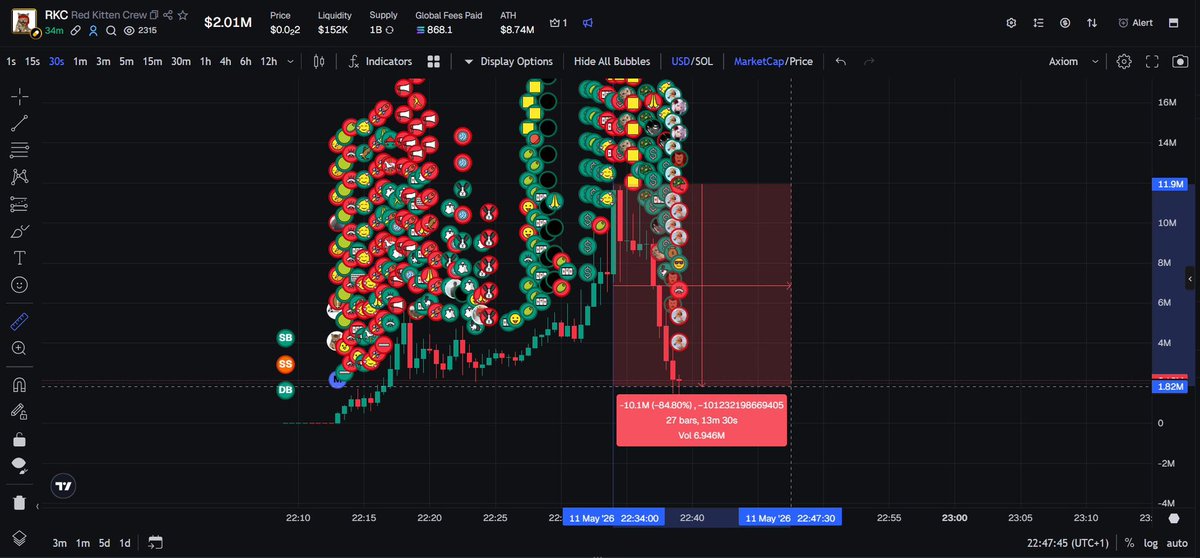Select the crosshair cursor tool

[x=19, y=96]
